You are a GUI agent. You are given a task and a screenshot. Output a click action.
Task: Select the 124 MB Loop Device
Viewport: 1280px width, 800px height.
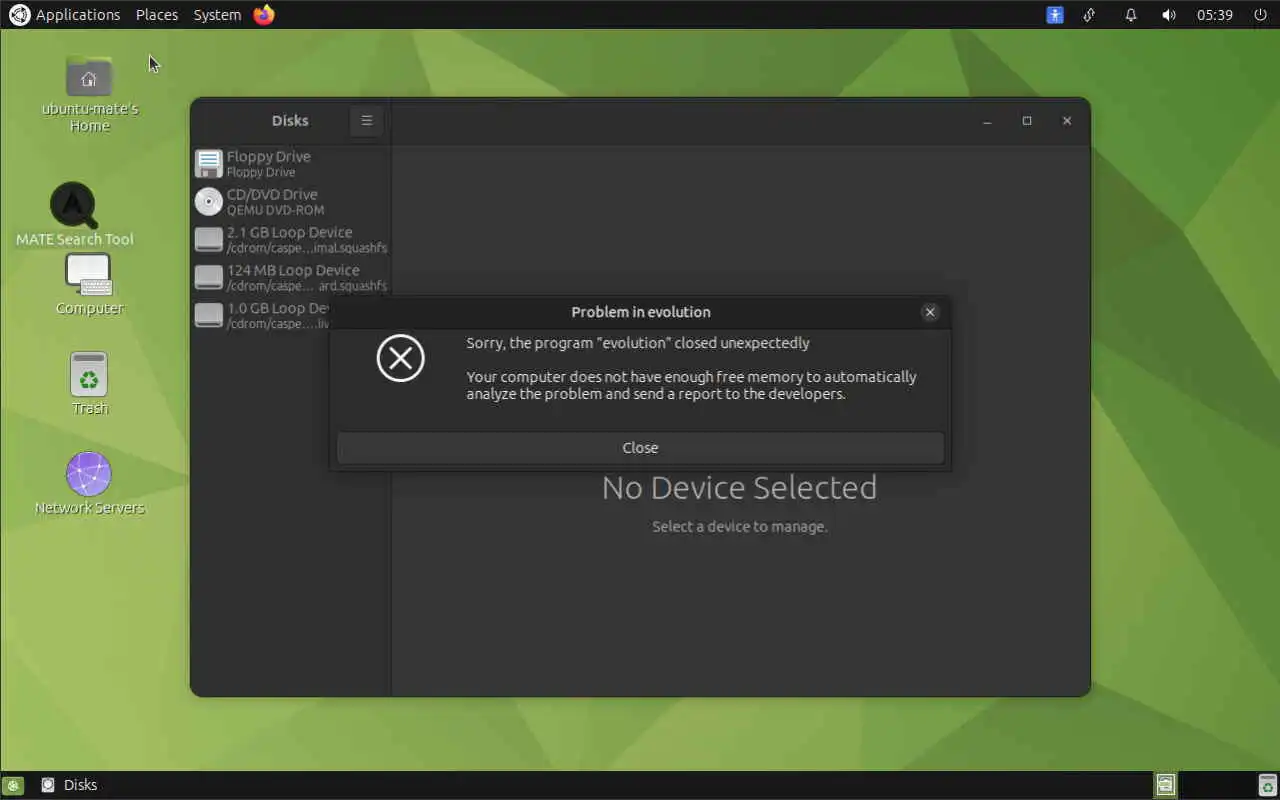(x=290, y=278)
